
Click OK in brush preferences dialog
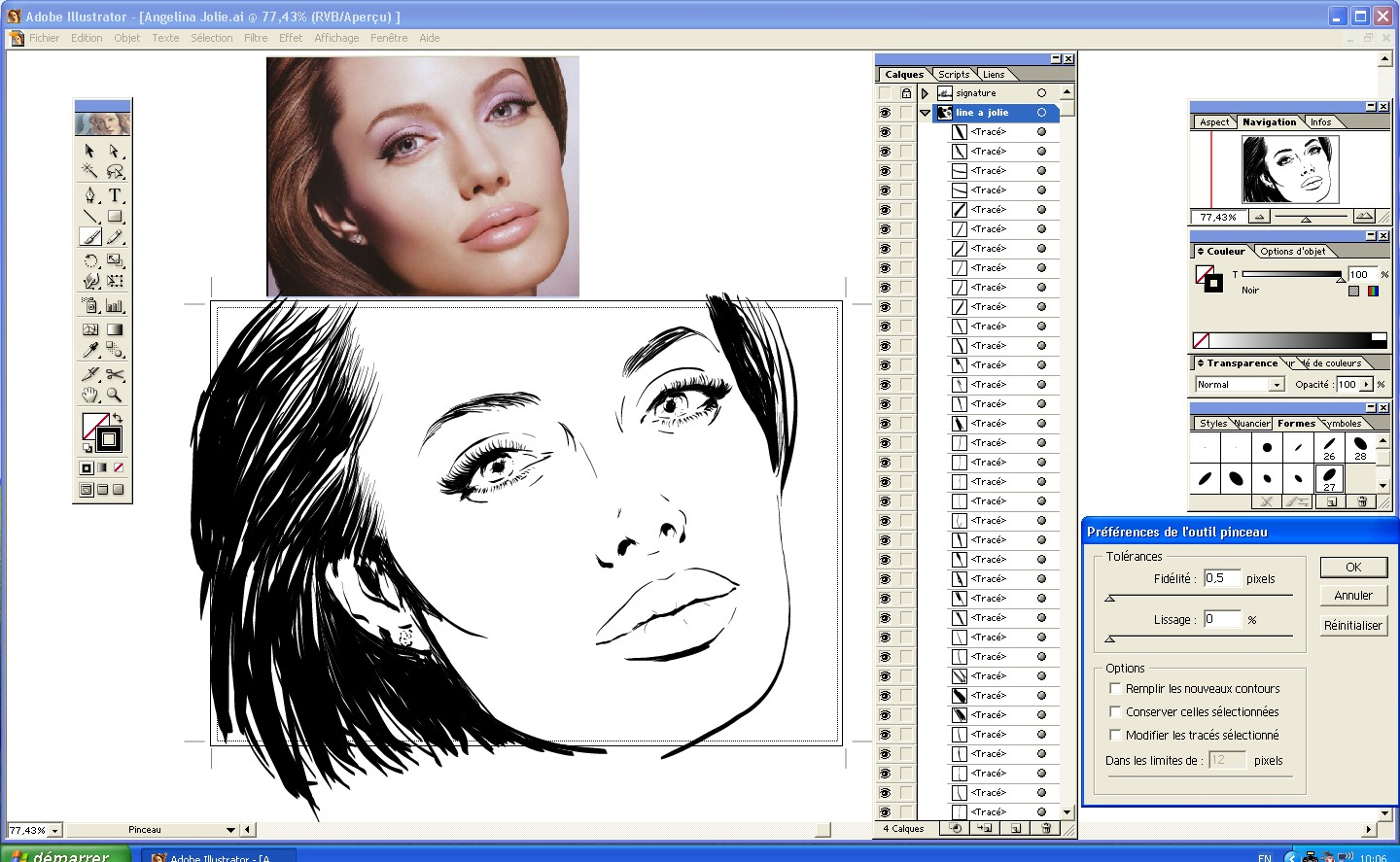click(1353, 567)
